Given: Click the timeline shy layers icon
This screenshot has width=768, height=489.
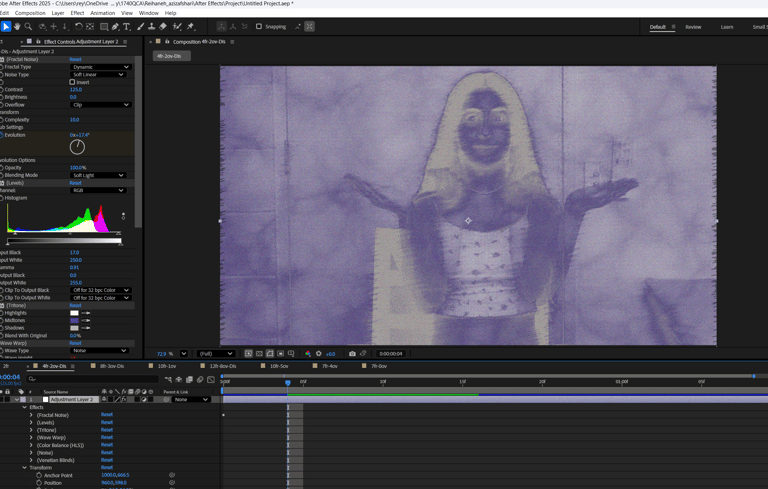Looking at the screenshot, I should click(x=179, y=379).
